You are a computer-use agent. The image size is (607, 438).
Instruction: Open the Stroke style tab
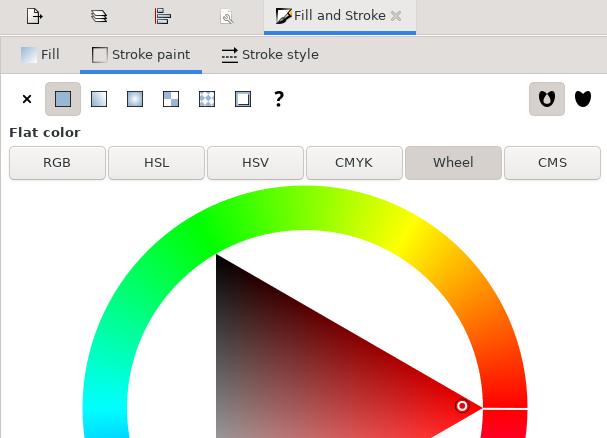click(270, 55)
